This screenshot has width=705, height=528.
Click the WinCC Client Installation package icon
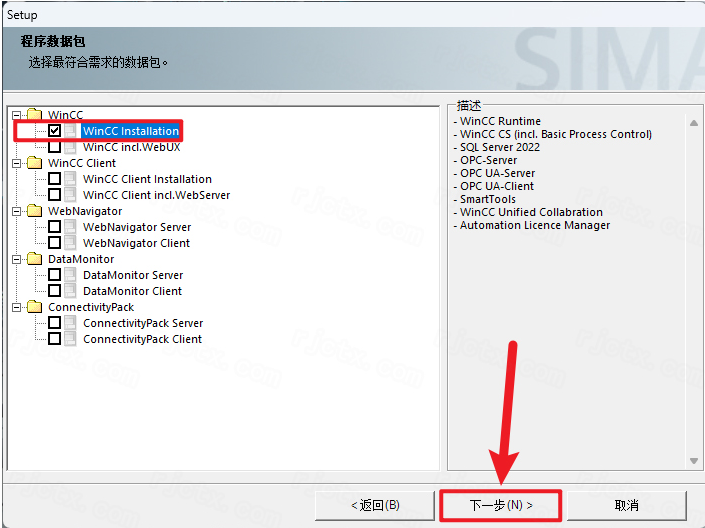point(70,179)
